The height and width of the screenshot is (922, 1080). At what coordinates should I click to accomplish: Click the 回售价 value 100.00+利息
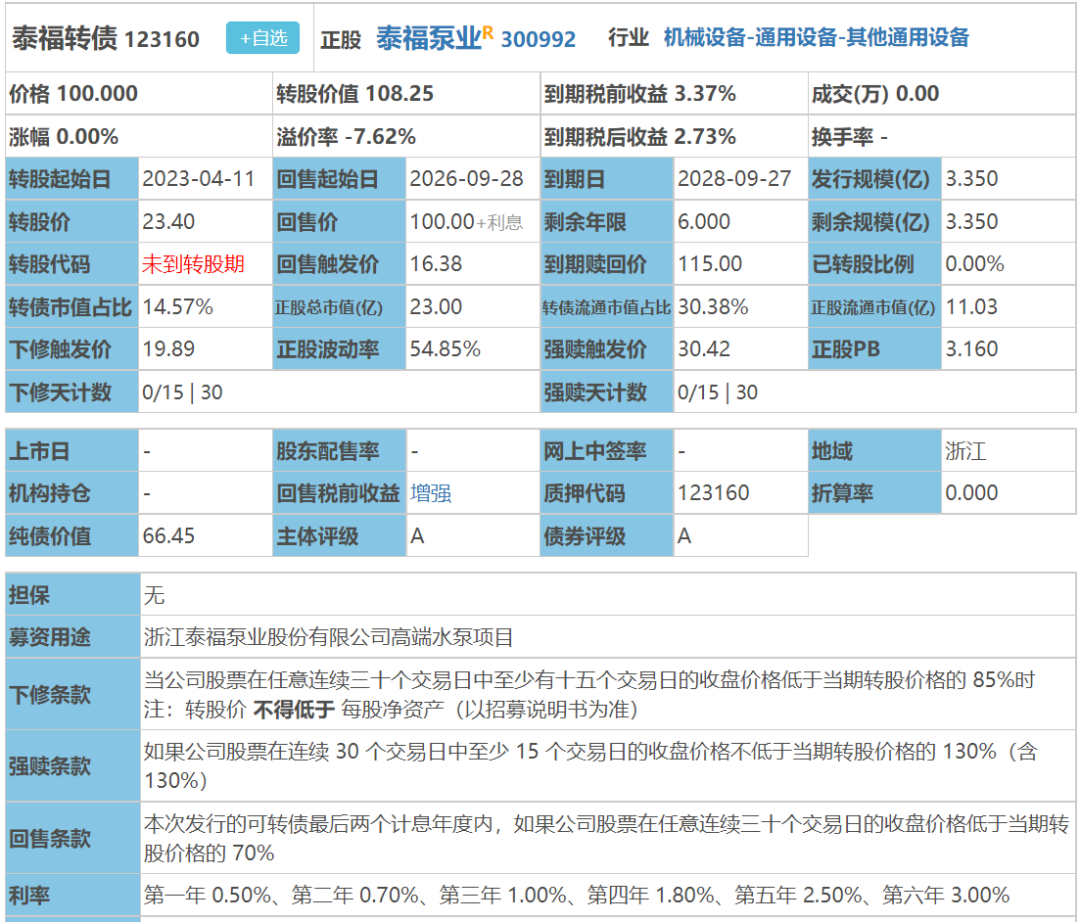click(466, 222)
